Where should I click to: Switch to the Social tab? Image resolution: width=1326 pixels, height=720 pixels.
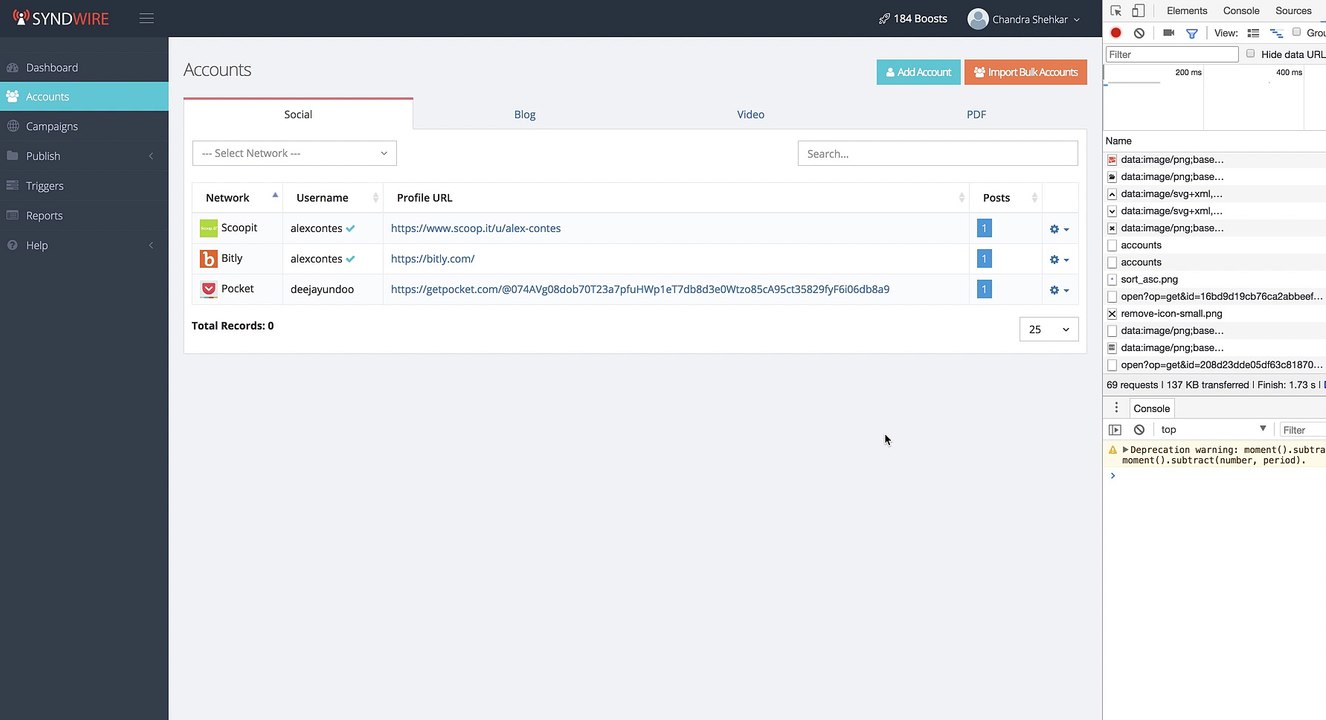tap(298, 114)
